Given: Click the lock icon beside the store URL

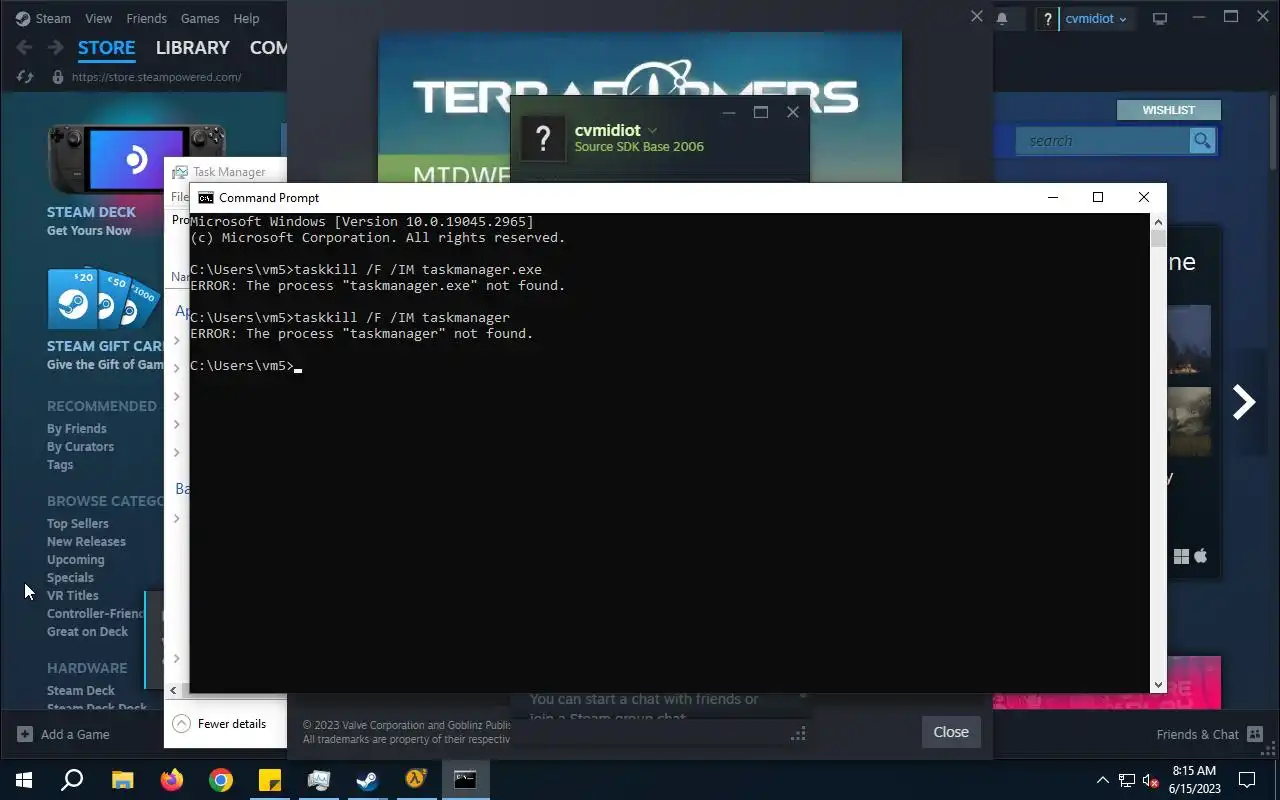Looking at the screenshot, I should pos(57,77).
